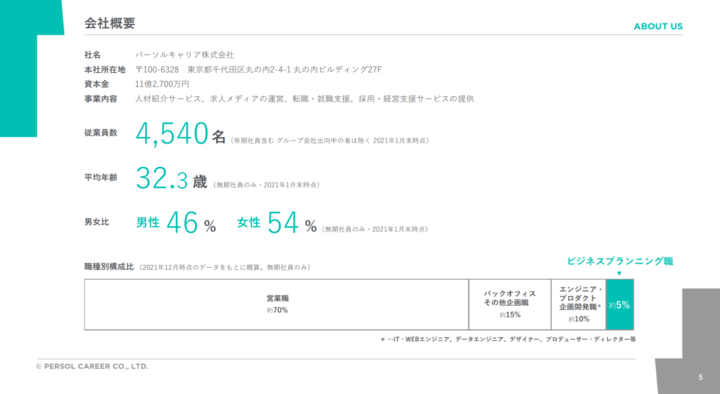Click the 会社概要 slide title

point(109,23)
